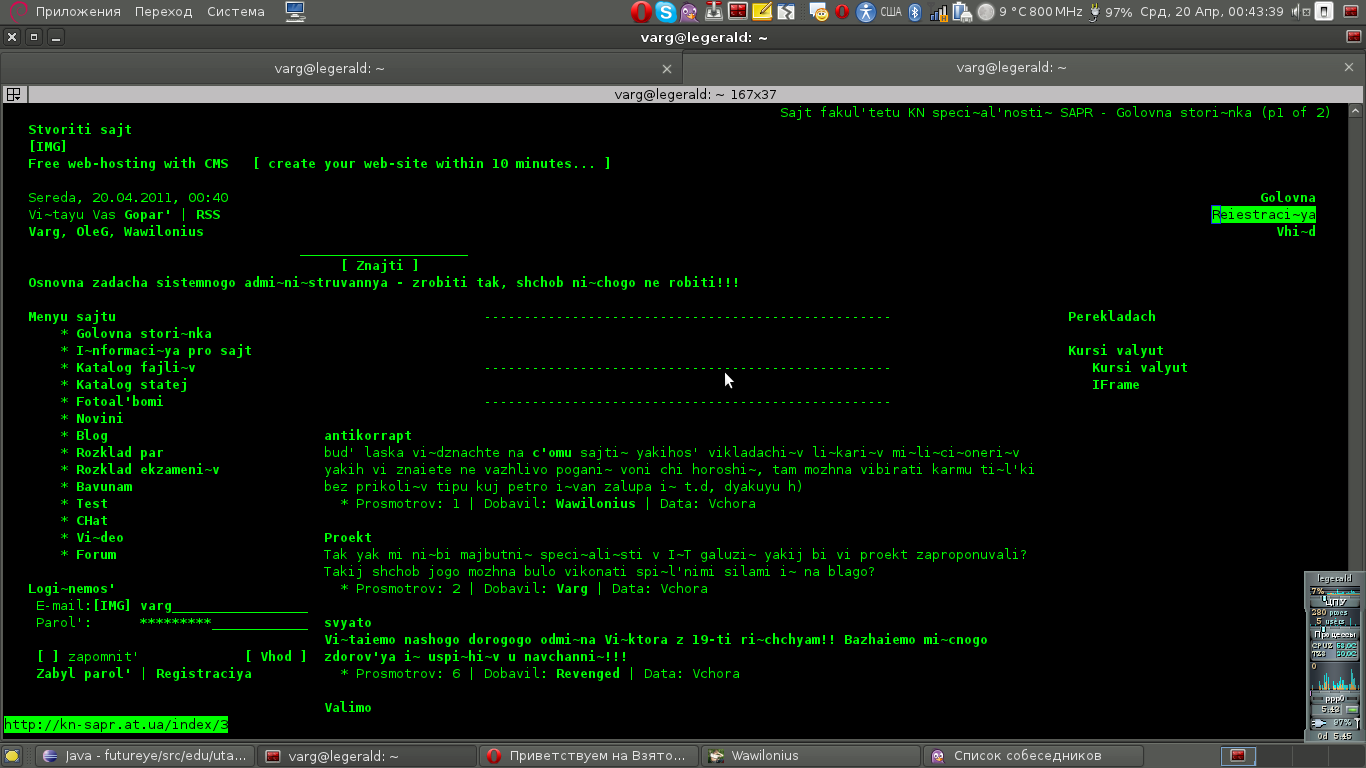Click the Parol' password field
This screenshot has width=1366, height=768.
pos(224,623)
